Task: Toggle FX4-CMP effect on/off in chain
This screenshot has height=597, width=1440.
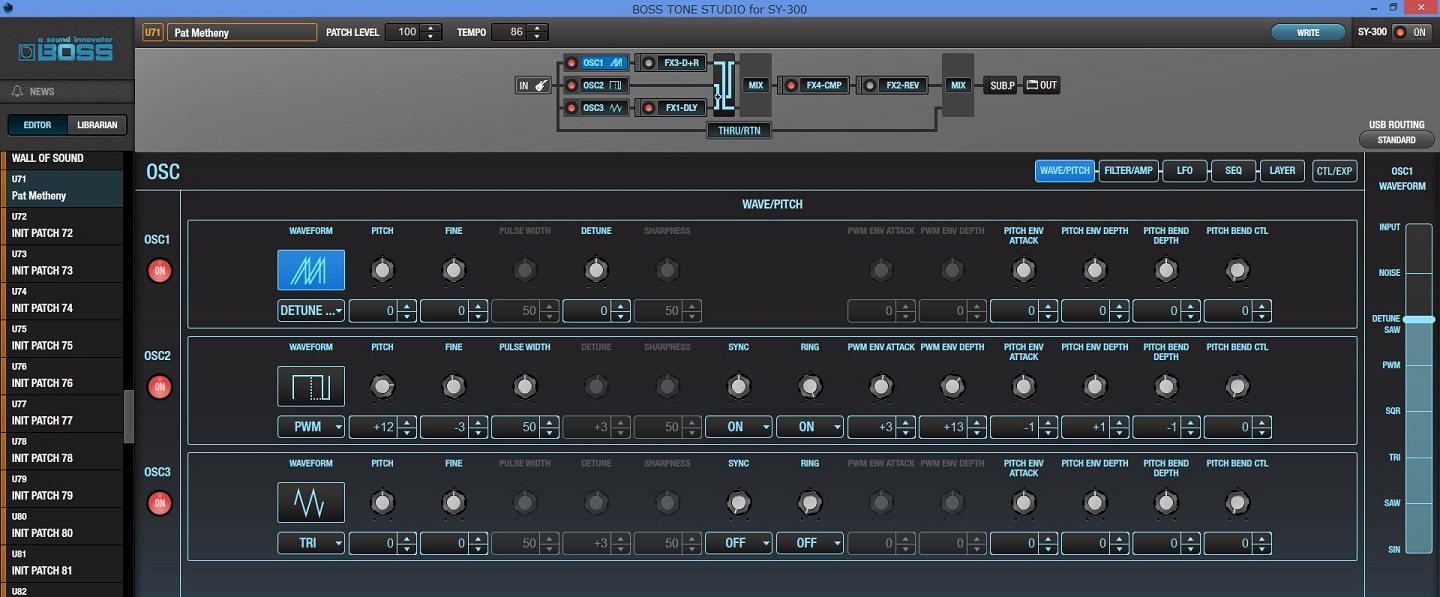Action: coord(792,85)
